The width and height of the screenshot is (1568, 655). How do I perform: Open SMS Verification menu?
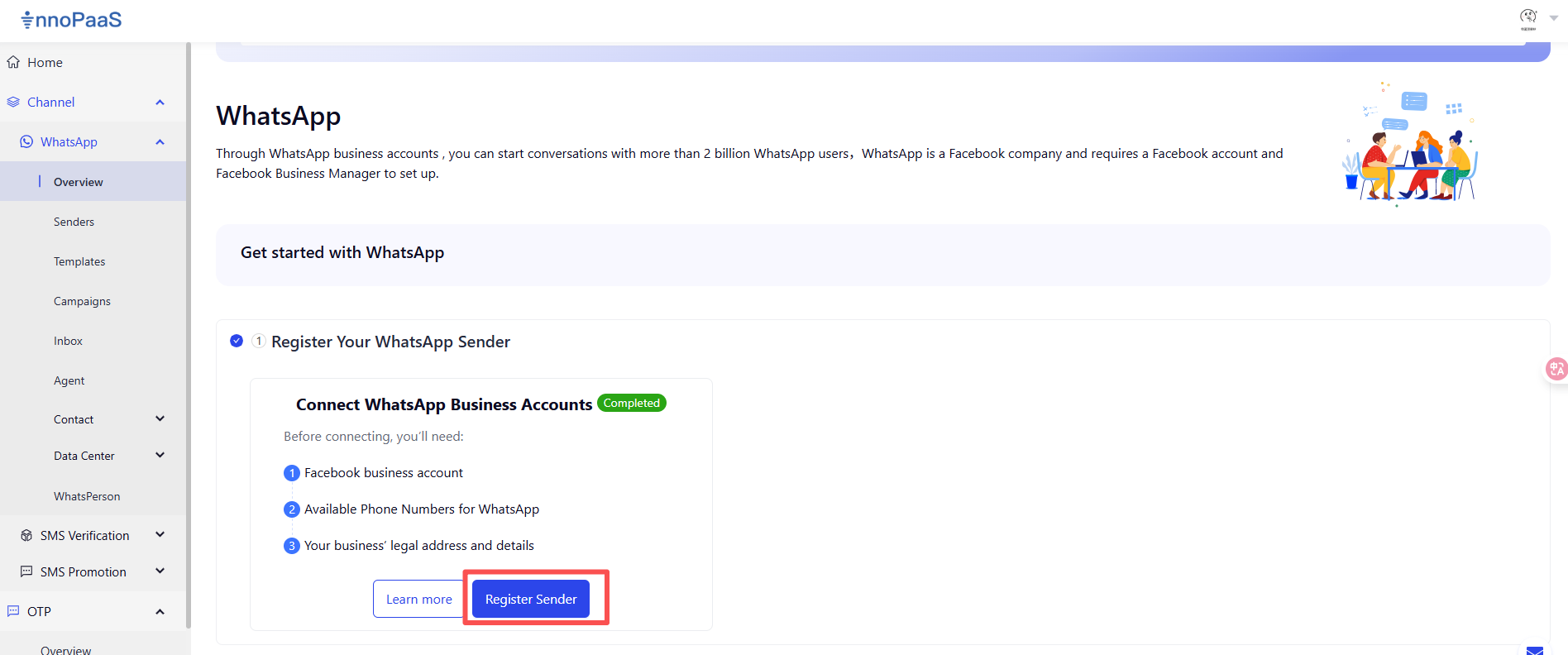[84, 535]
